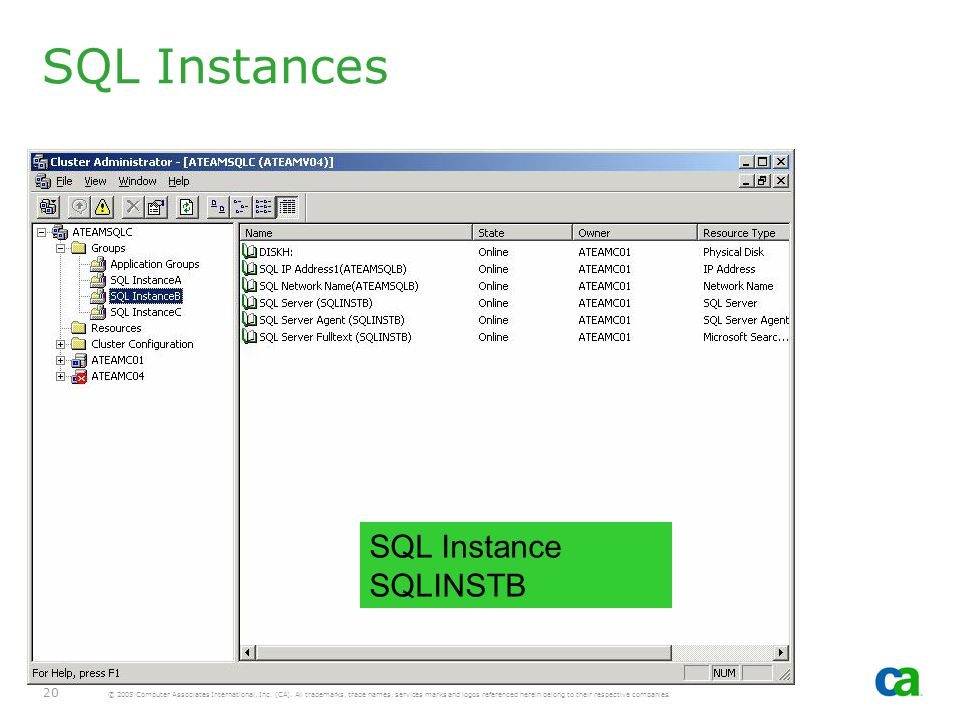Click the Application Groups group icon
Image resolution: width=960 pixels, height=720 pixels.
(98, 264)
